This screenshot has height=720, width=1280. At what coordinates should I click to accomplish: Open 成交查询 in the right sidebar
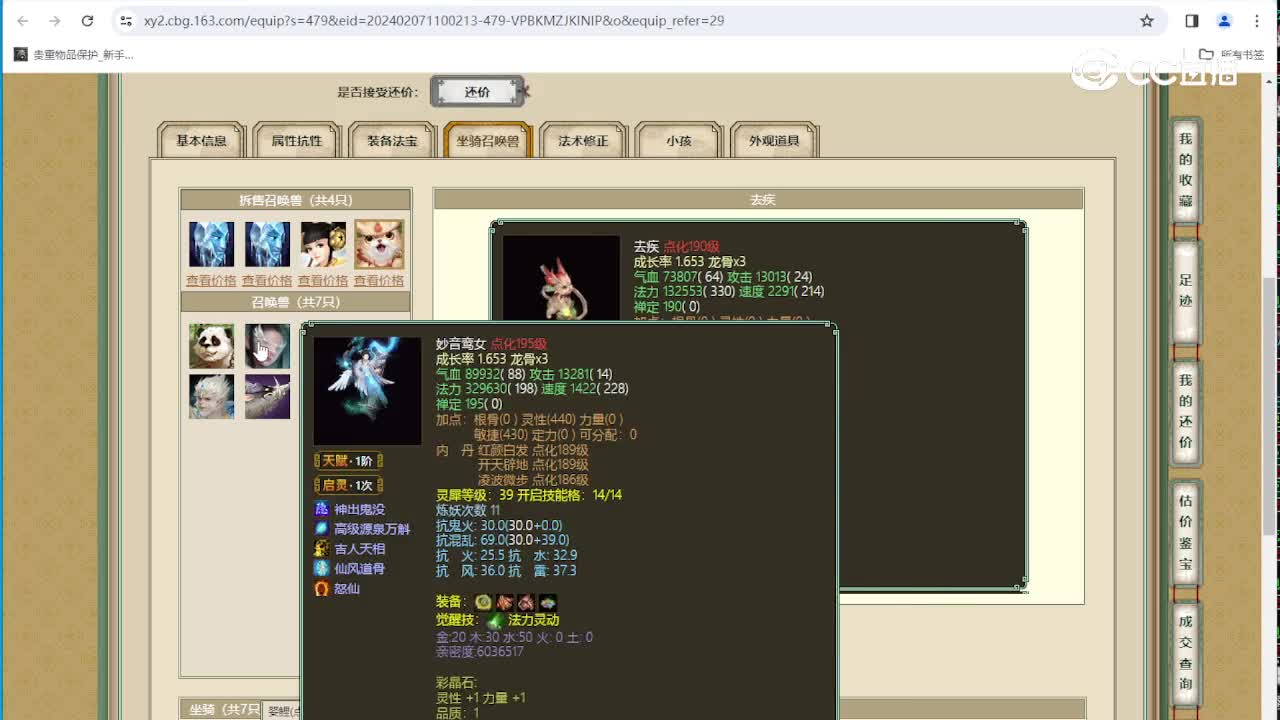pos(1185,652)
